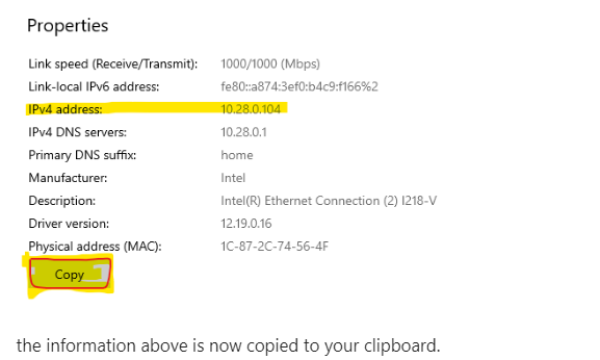Click the Primary DNS suffix label

point(82,155)
